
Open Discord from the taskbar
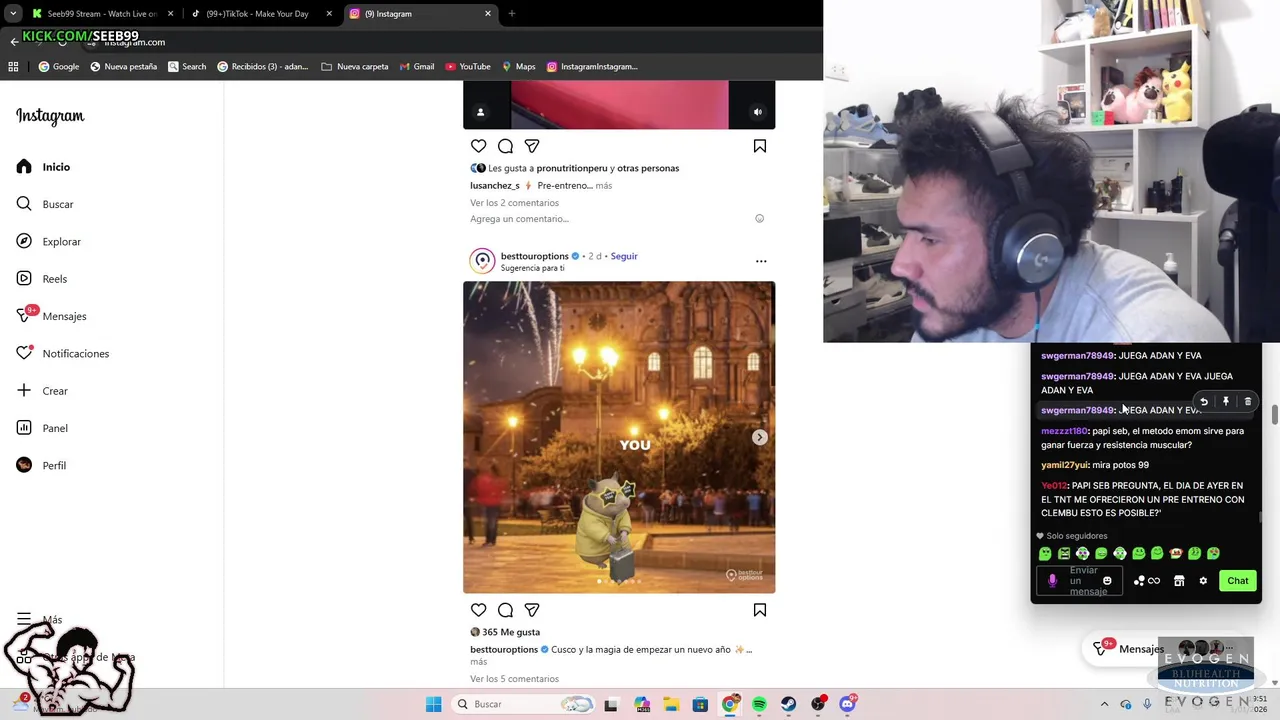pos(847,704)
